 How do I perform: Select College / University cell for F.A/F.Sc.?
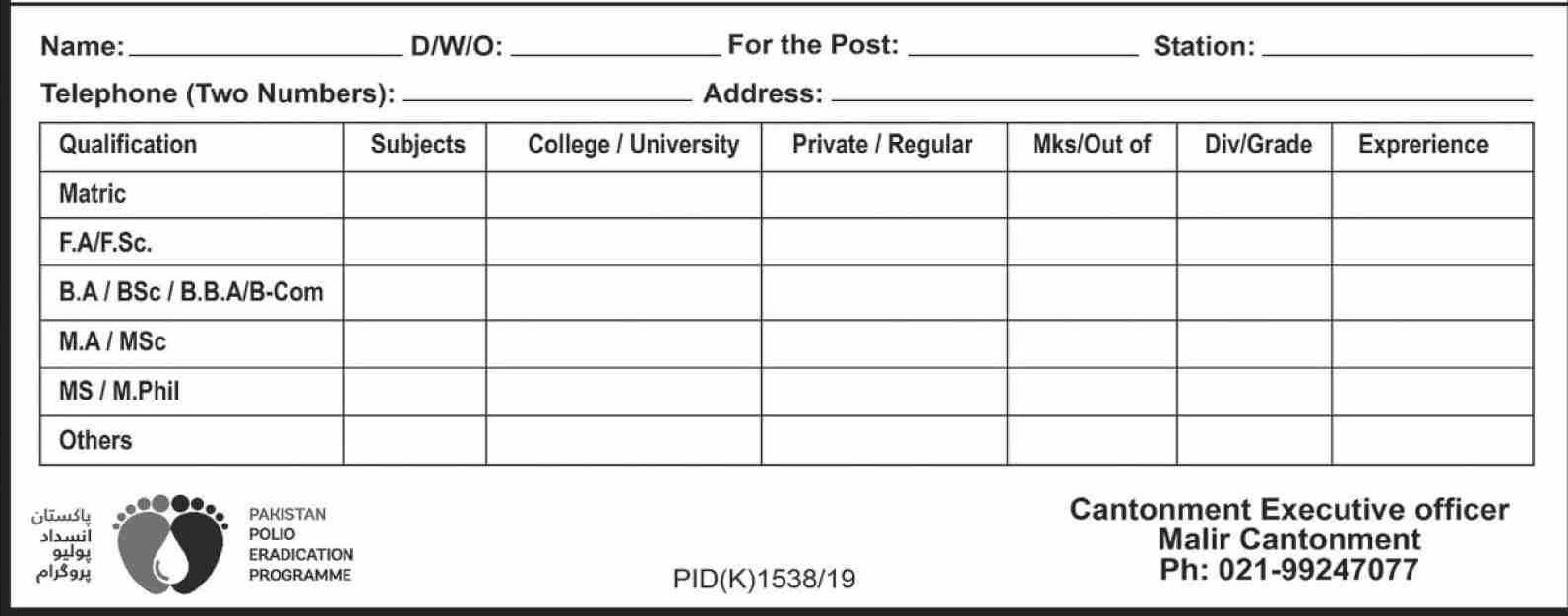(623, 242)
